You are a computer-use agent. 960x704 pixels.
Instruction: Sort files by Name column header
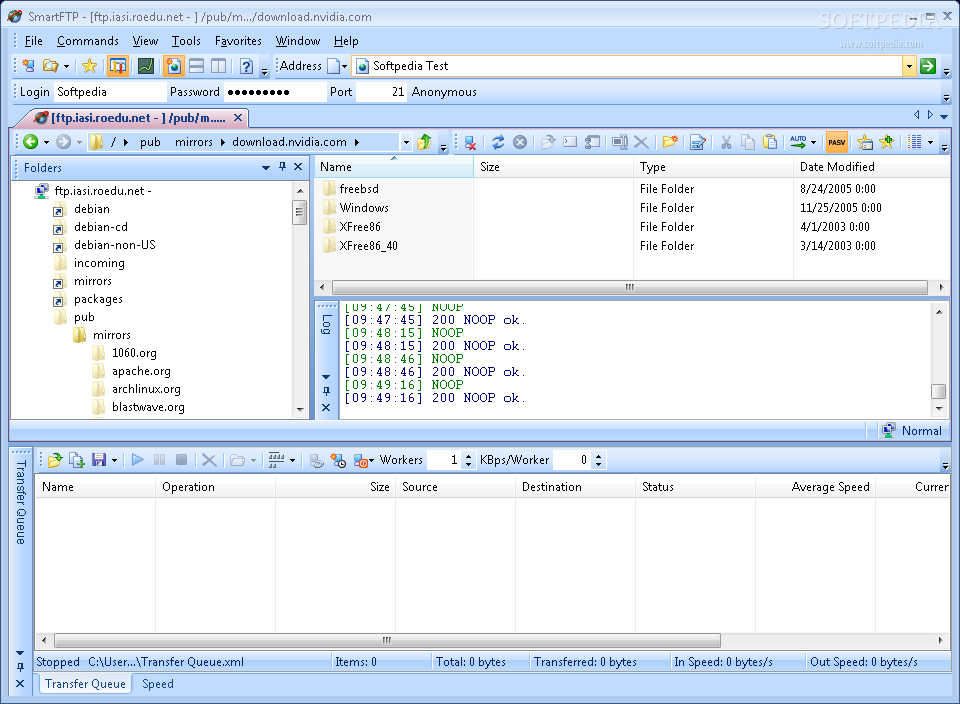point(394,167)
